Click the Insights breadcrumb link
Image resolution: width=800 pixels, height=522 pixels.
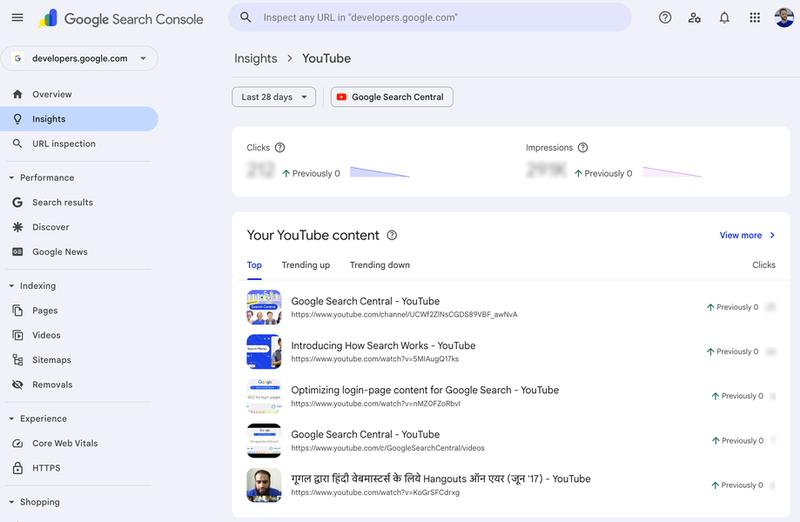coord(256,59)
